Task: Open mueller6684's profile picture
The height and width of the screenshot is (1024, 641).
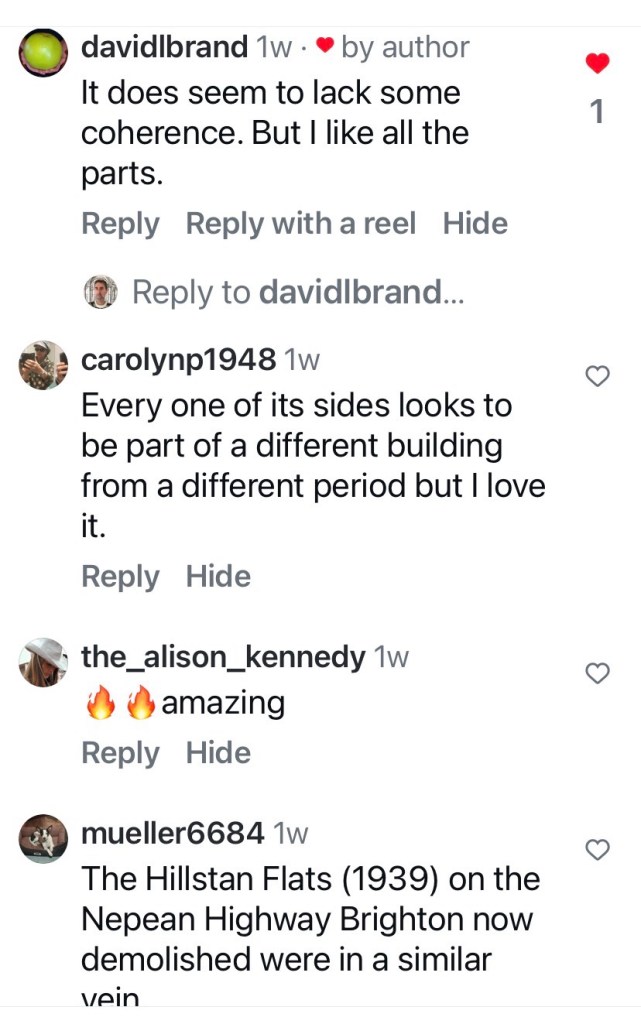Action: coord(43,837)
